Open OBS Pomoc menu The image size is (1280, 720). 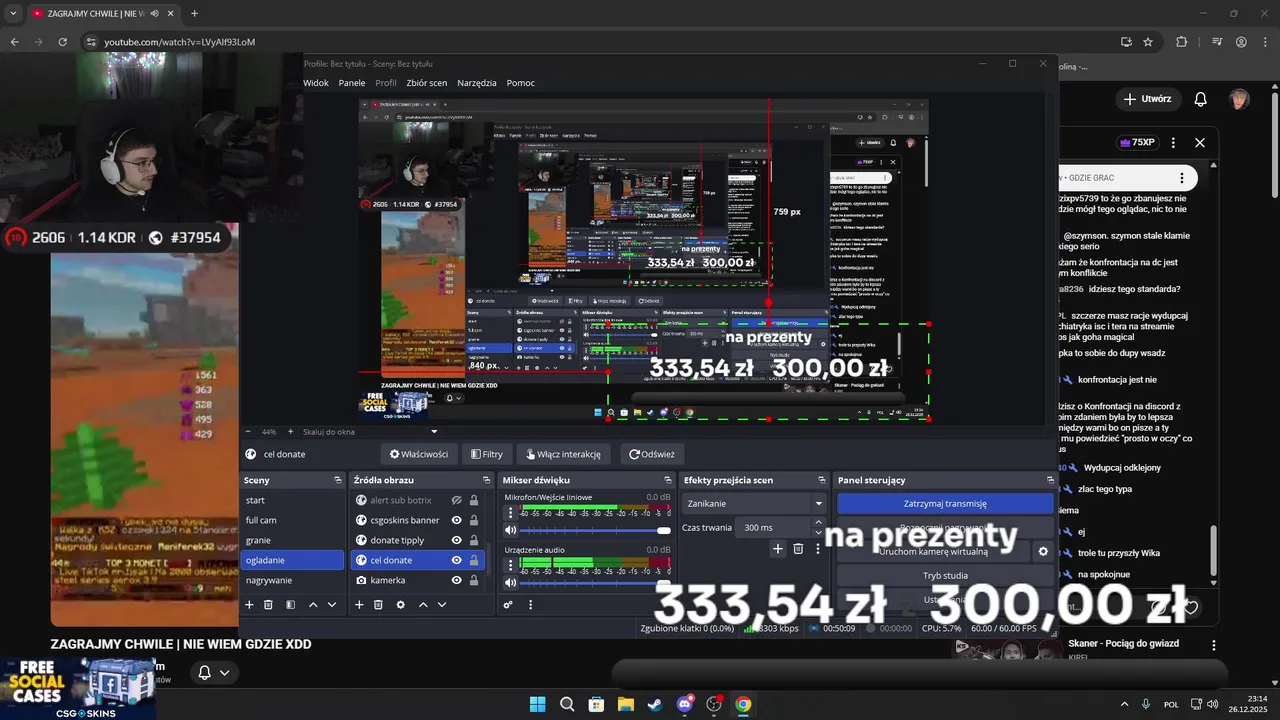pos(521,83)
